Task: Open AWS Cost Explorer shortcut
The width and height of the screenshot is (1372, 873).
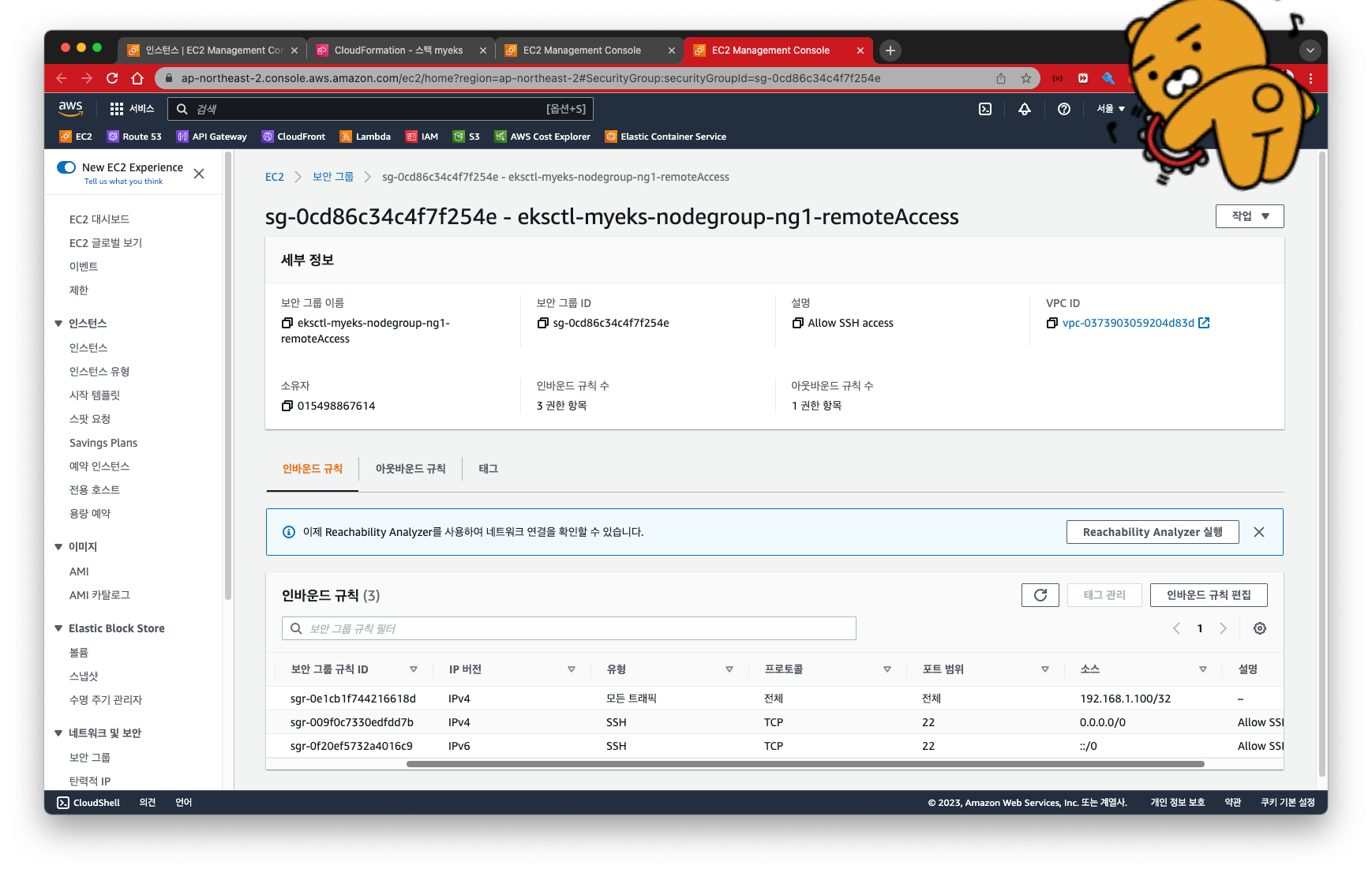Action: click(542, 137)
